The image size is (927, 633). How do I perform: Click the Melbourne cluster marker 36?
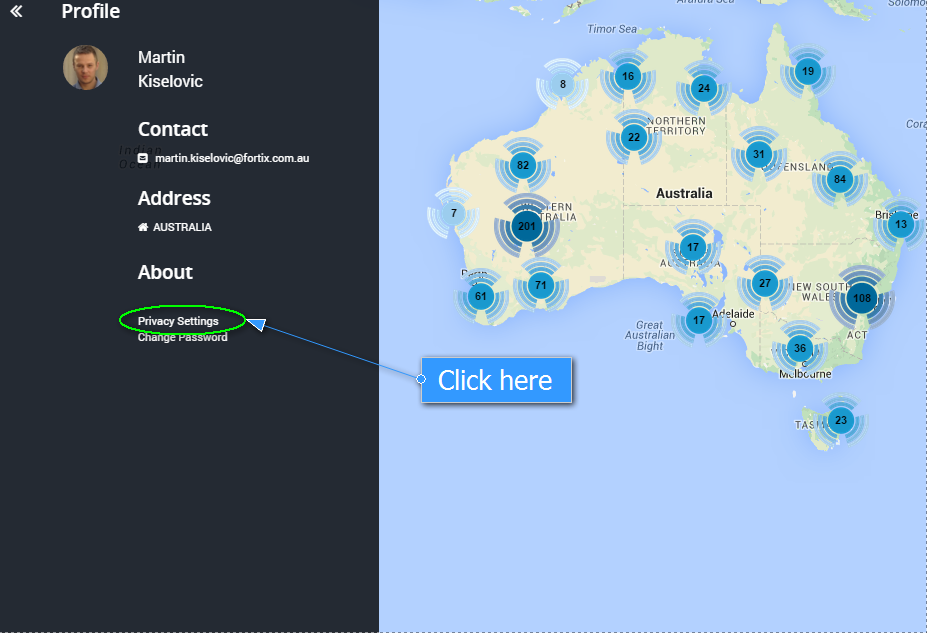click(x=799, y=348)
